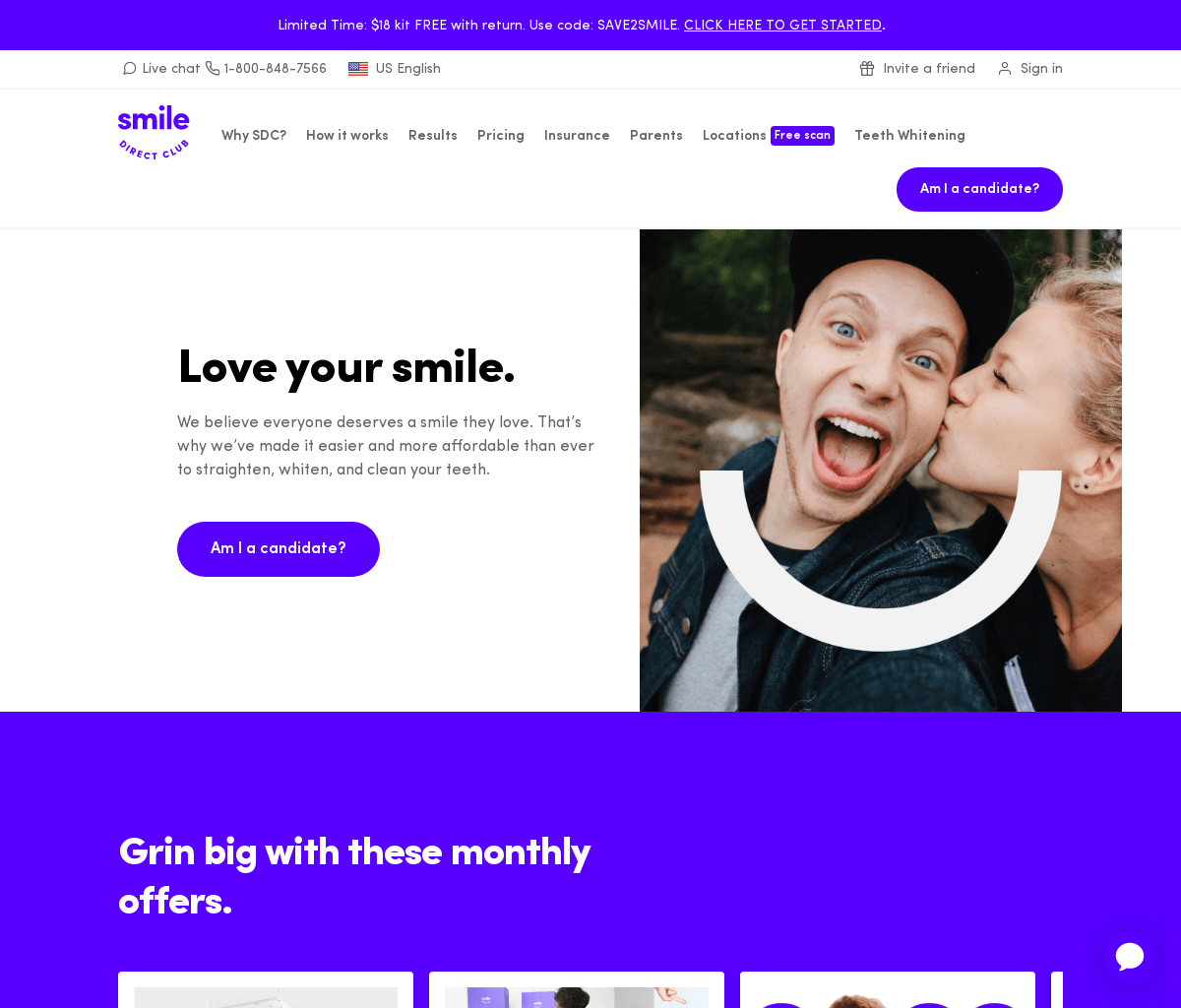Visit the Parents section

click(x=656, y=136)
